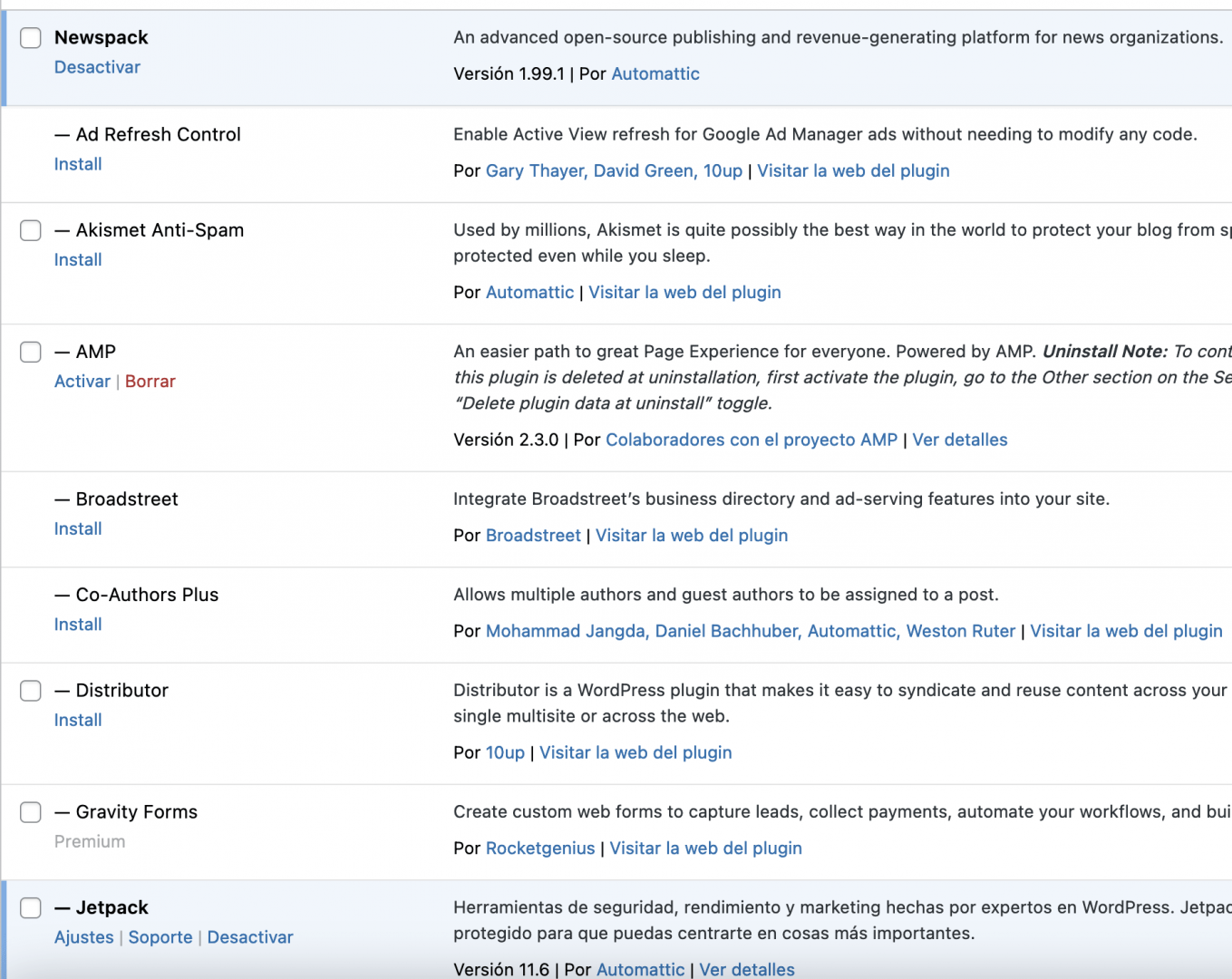Install the Broadstreet plugin
This screenshot has width=1232, height=979.
pos(78,528)
